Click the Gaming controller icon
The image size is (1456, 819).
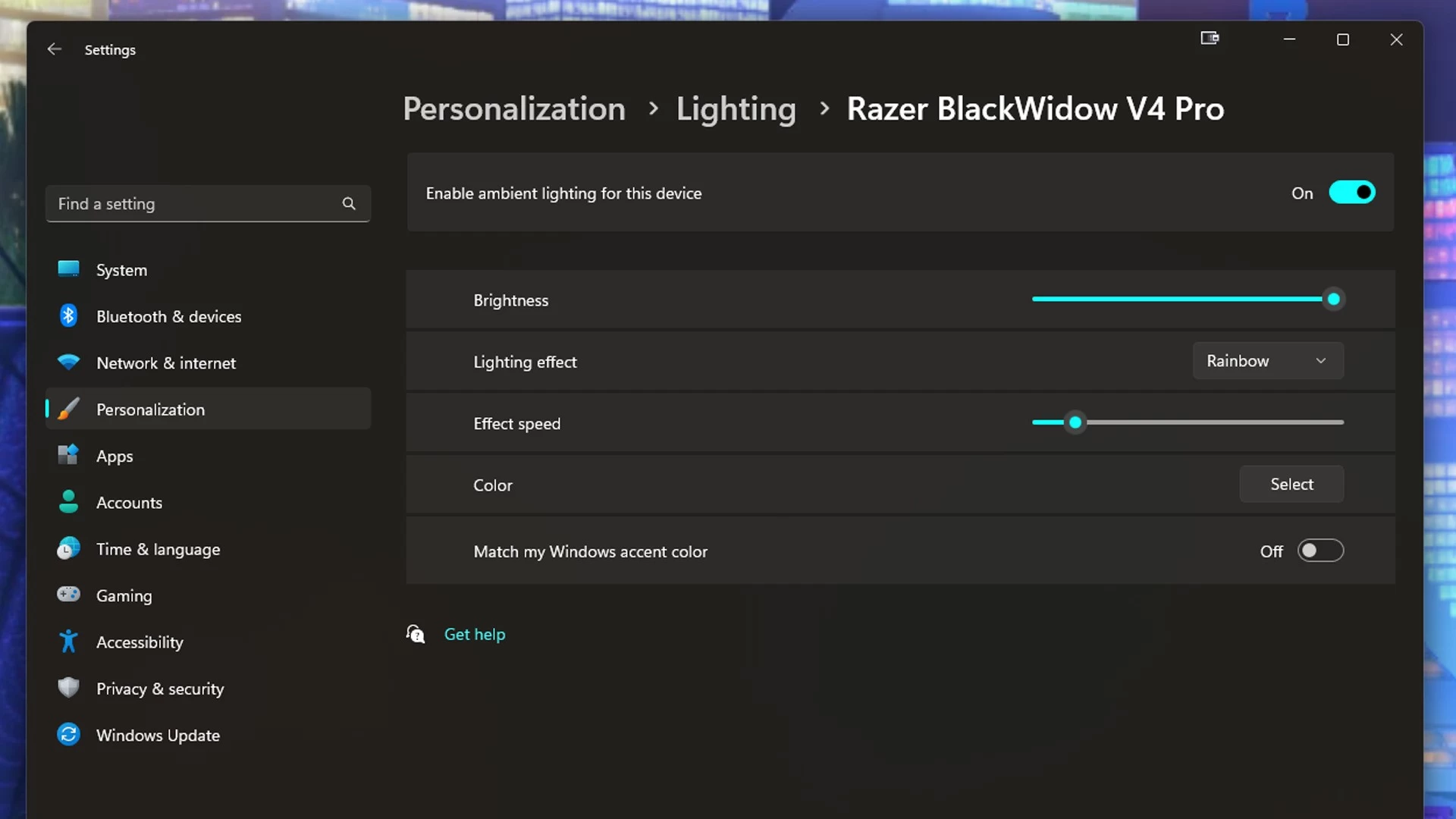tap(68, 595)
